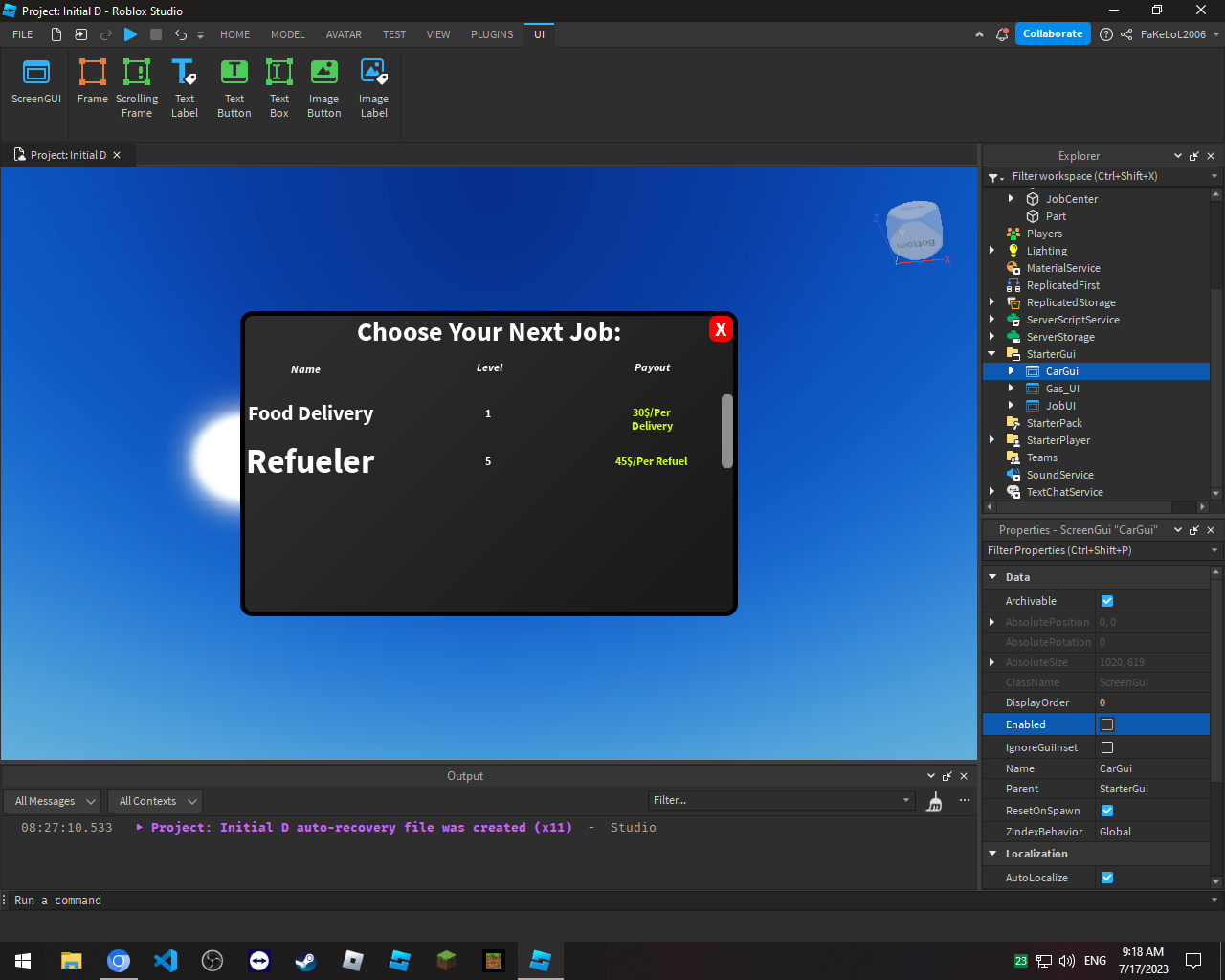1225x980 pixels.
Task: Open OBS Studio from the taskbar
Action: click(x=212, y=961)
